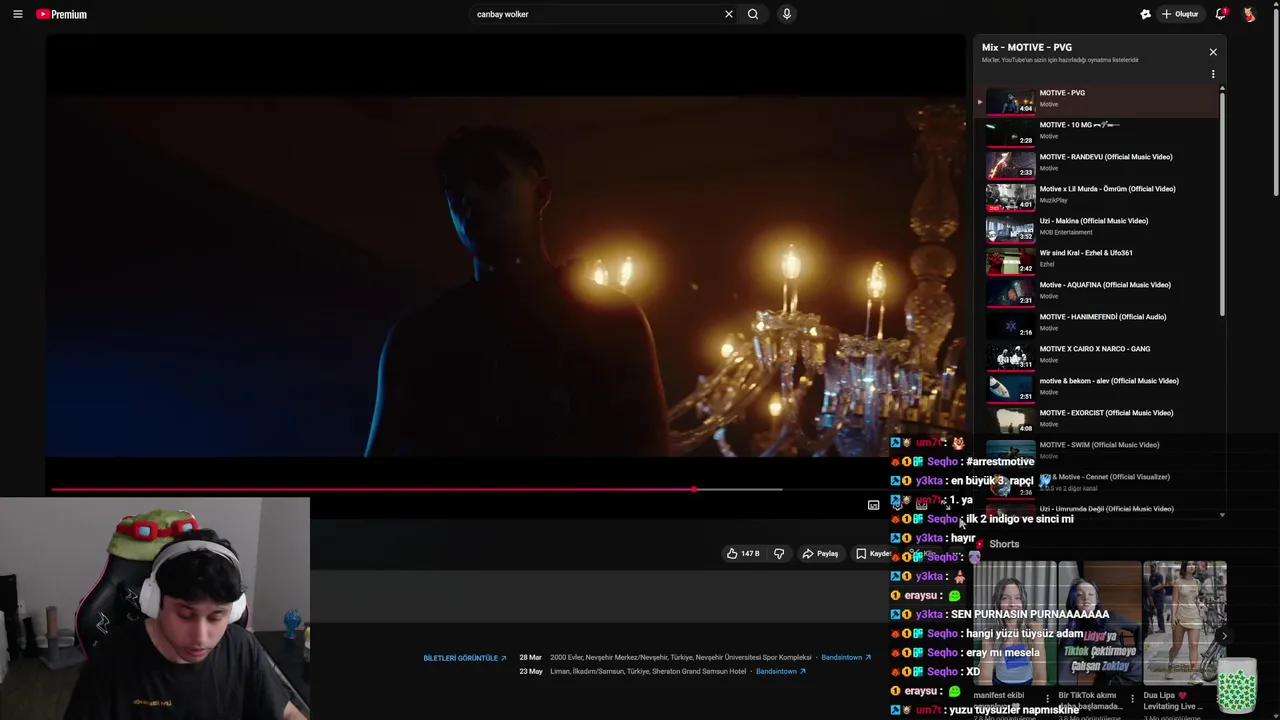Open account avatar menu
1280x720 pixels.
coord(1249,14)
